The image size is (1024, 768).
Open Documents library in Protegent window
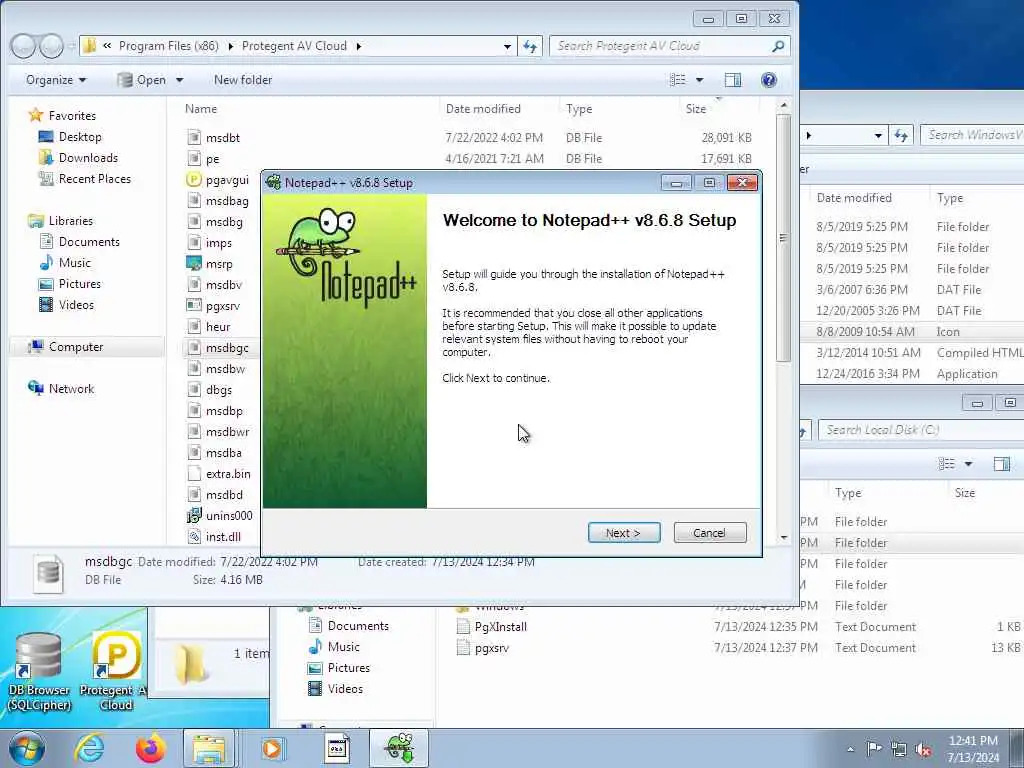(89, 242)
